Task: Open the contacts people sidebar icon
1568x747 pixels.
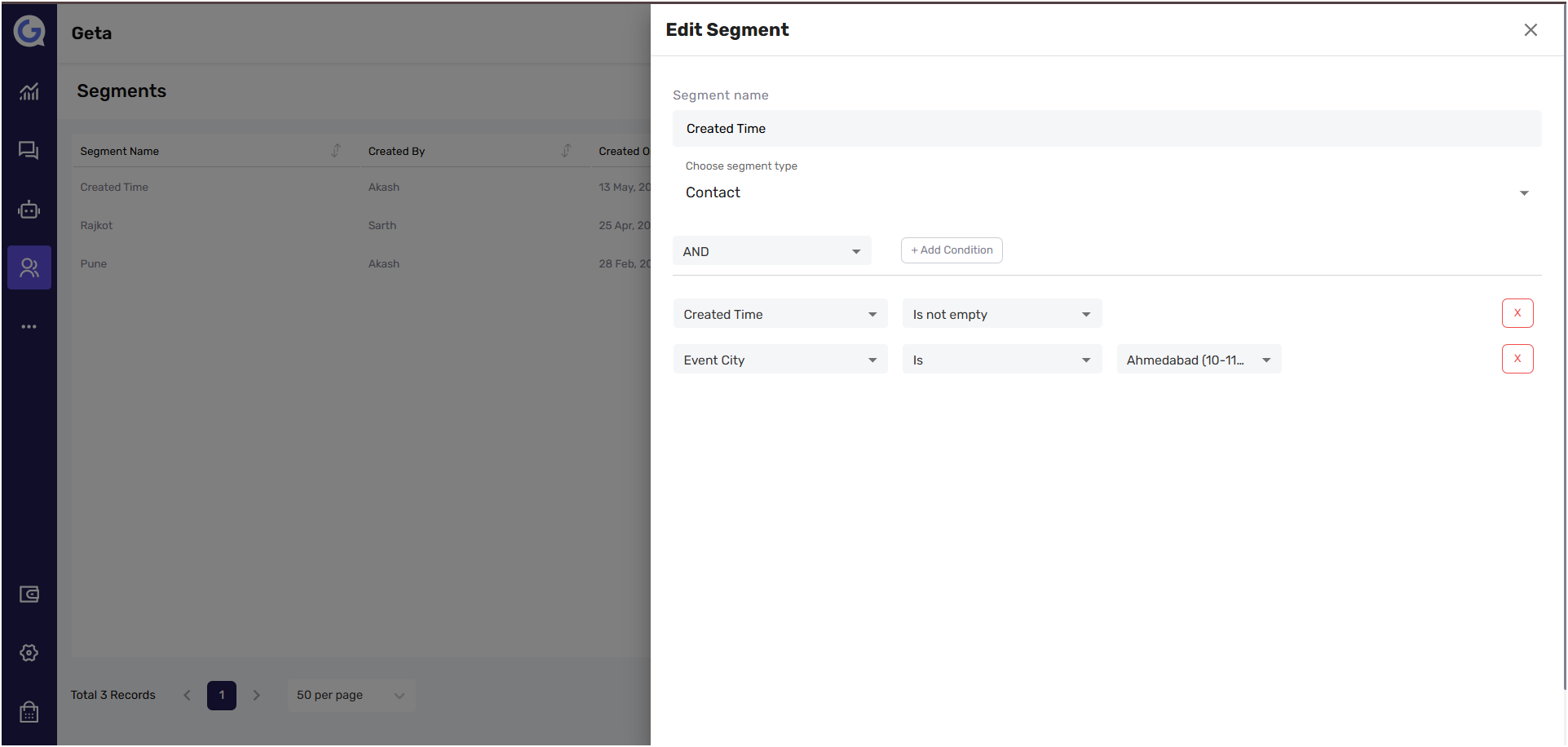Action: 29,267
